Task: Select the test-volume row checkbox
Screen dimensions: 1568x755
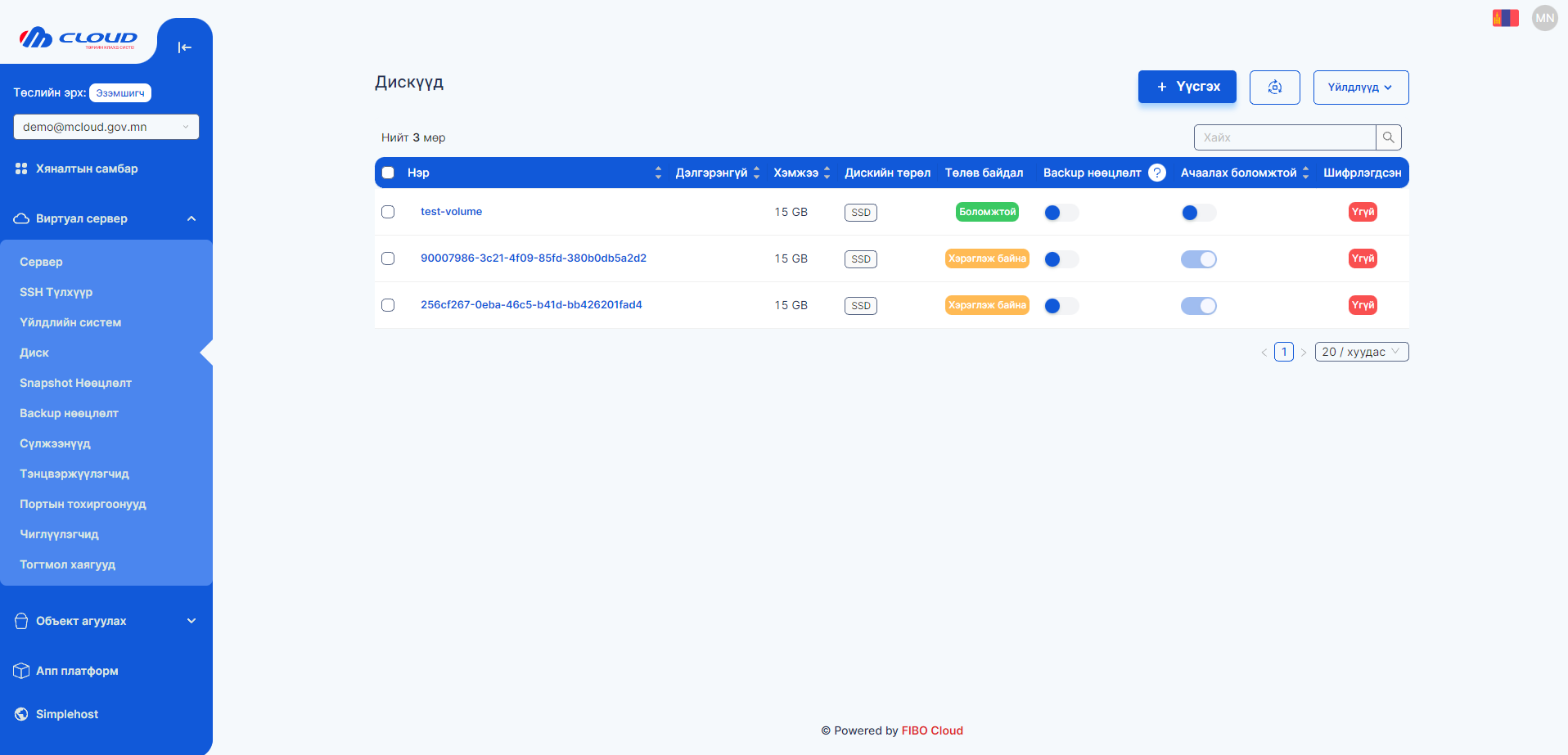Action: [388, 212]
